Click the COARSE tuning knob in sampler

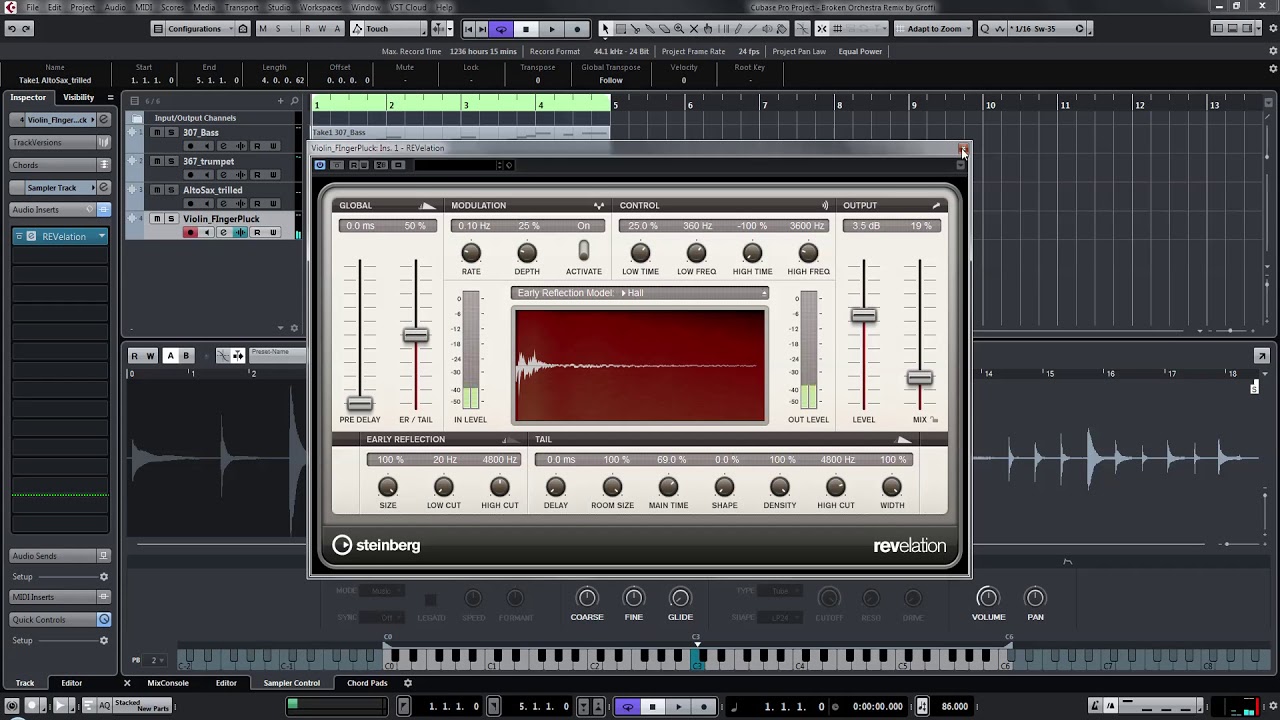coord(587,598)
